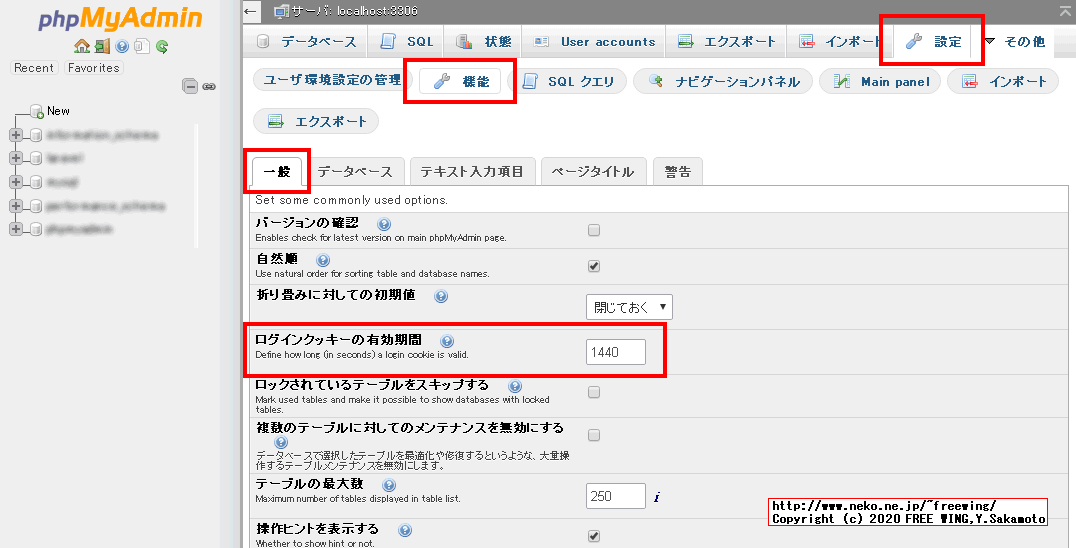This screenshot has height=548, width=1076.
Task: Open the 閉じておく dropdown
Action: (x=629, y=307)
